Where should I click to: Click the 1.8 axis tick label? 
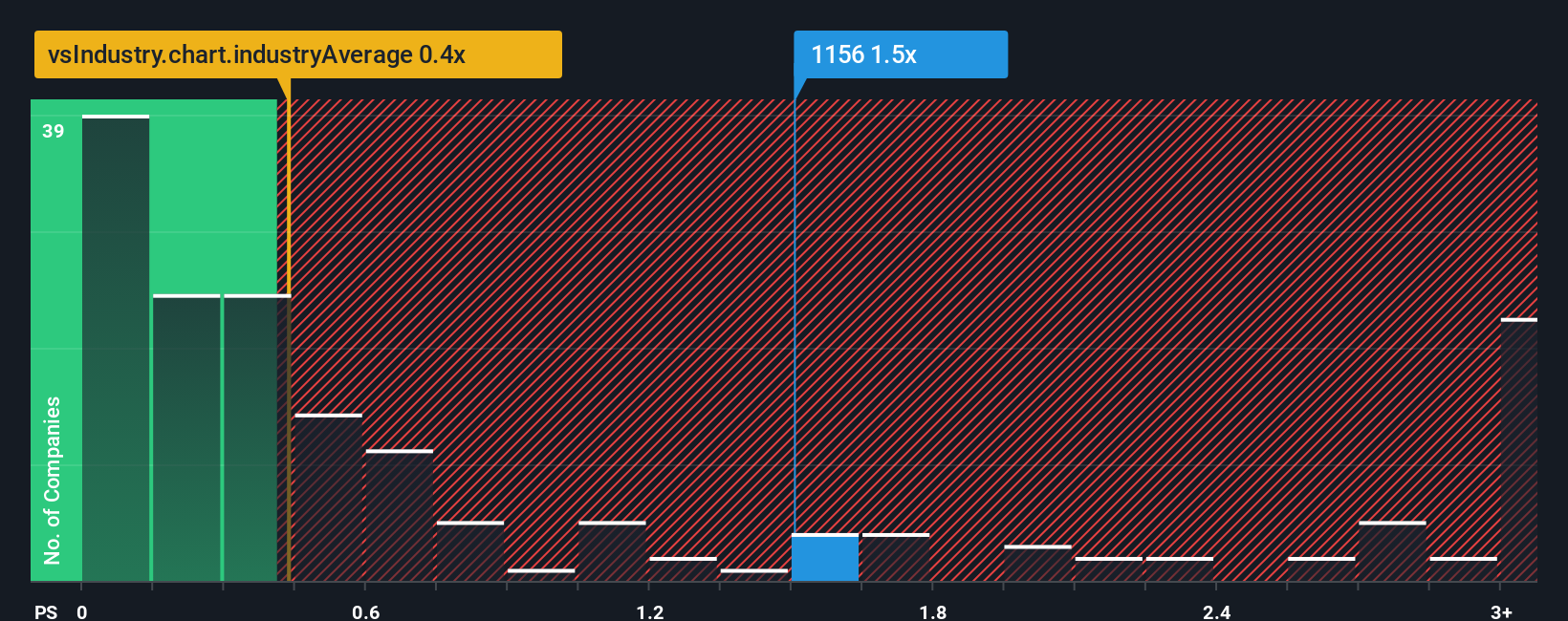(x=933, y=611)
